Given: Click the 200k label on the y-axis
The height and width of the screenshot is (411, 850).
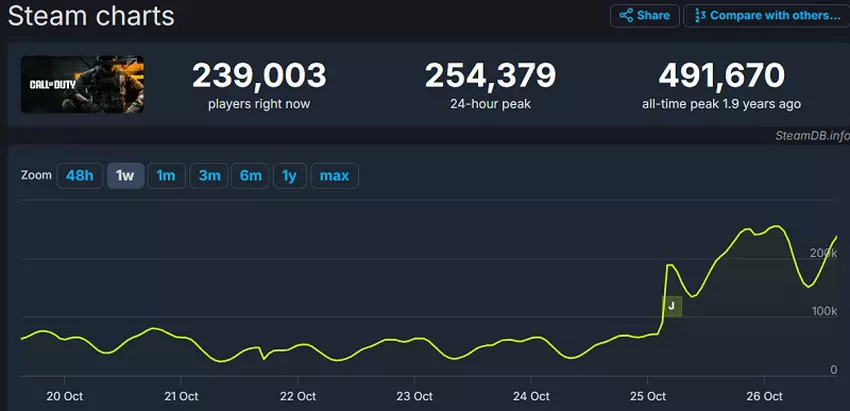Looking at the screenshot, I should [x=824, y=253].
